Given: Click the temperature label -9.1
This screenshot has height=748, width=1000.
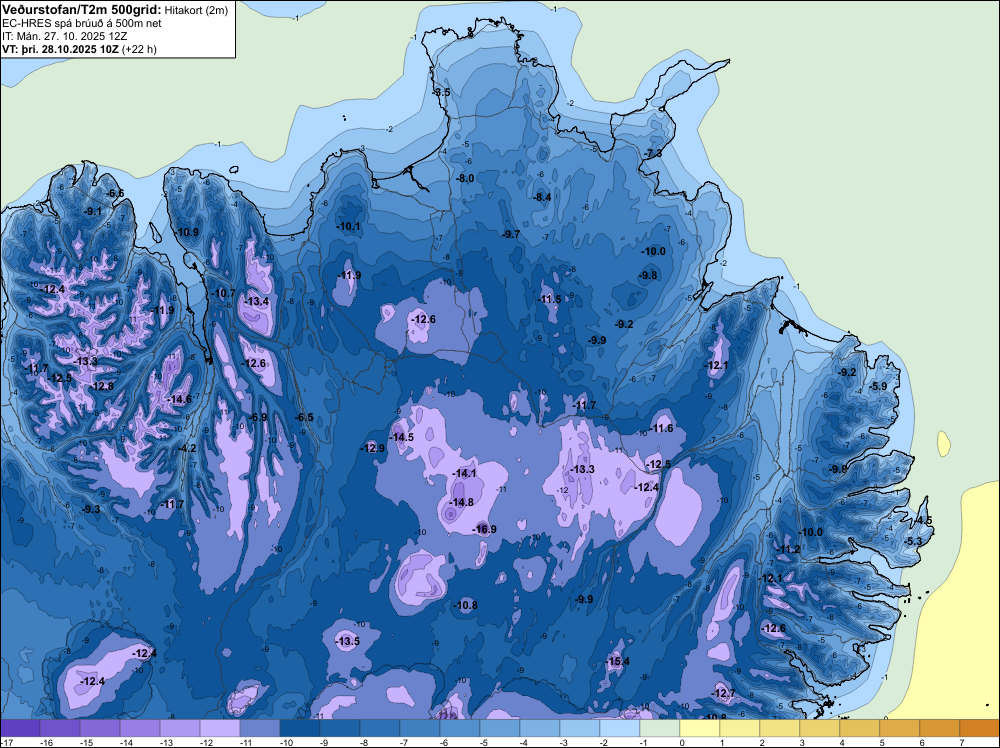Looking at the screenshot, I should pos(92,211).
